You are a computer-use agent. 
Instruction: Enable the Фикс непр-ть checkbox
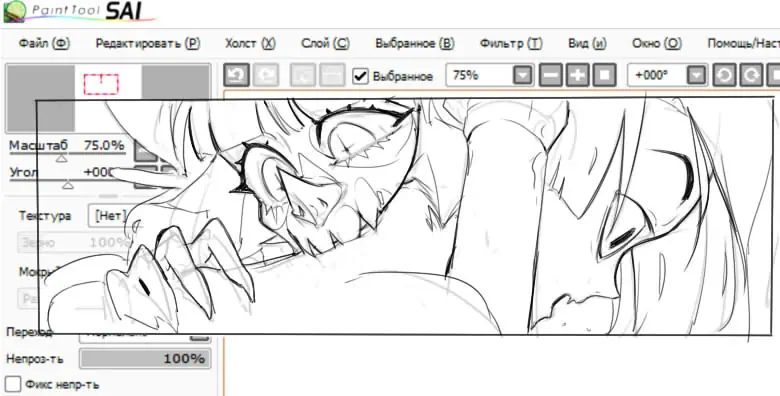(x=13, y=384)
